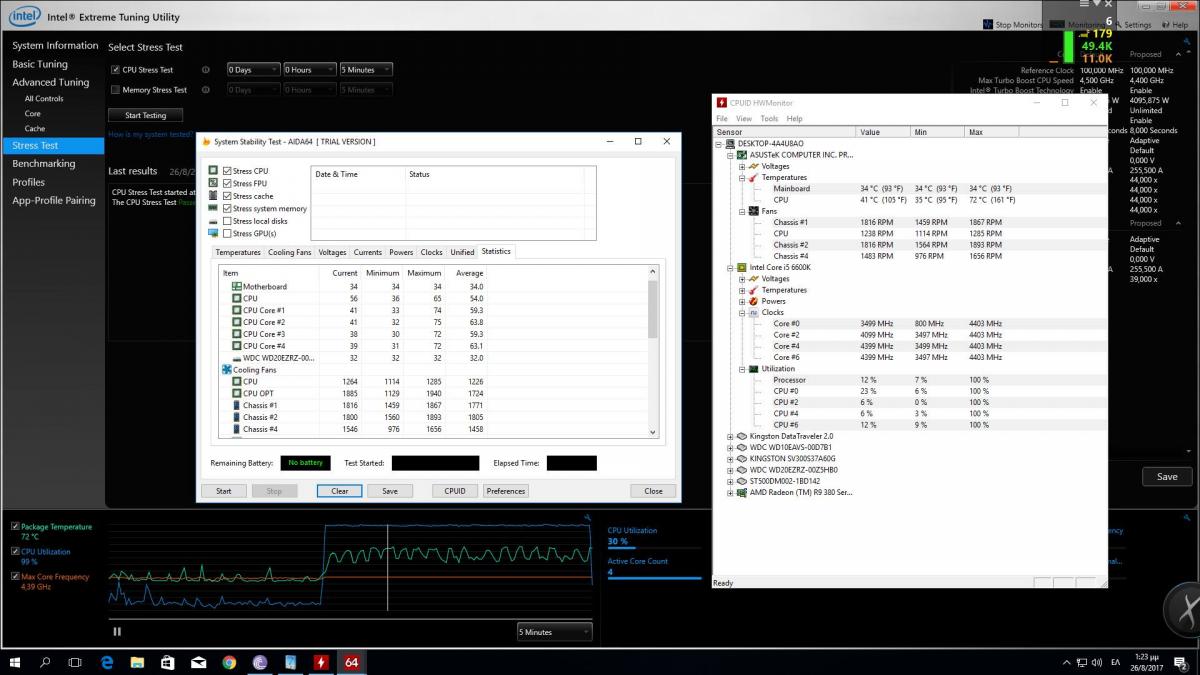Click the Stop Monitors icon in XTU
This screenshot has height=675, width=1200.
[x=988, y=25]
